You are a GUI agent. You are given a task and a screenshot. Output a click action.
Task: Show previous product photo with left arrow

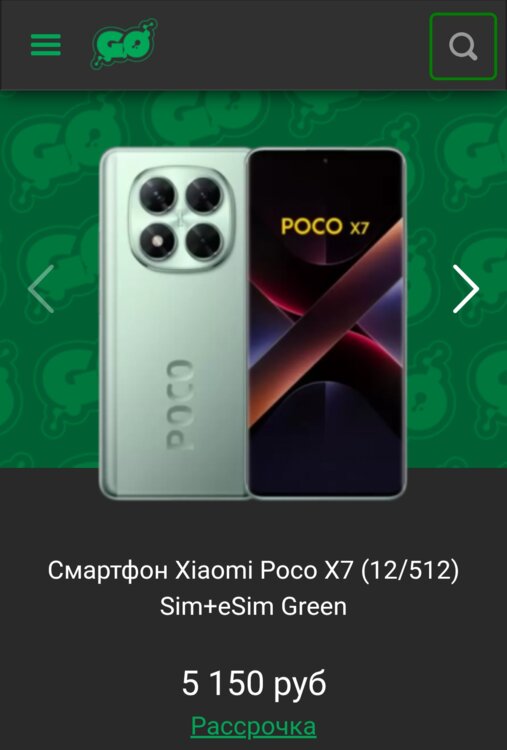pyautogui.click(x=41, y=289)
